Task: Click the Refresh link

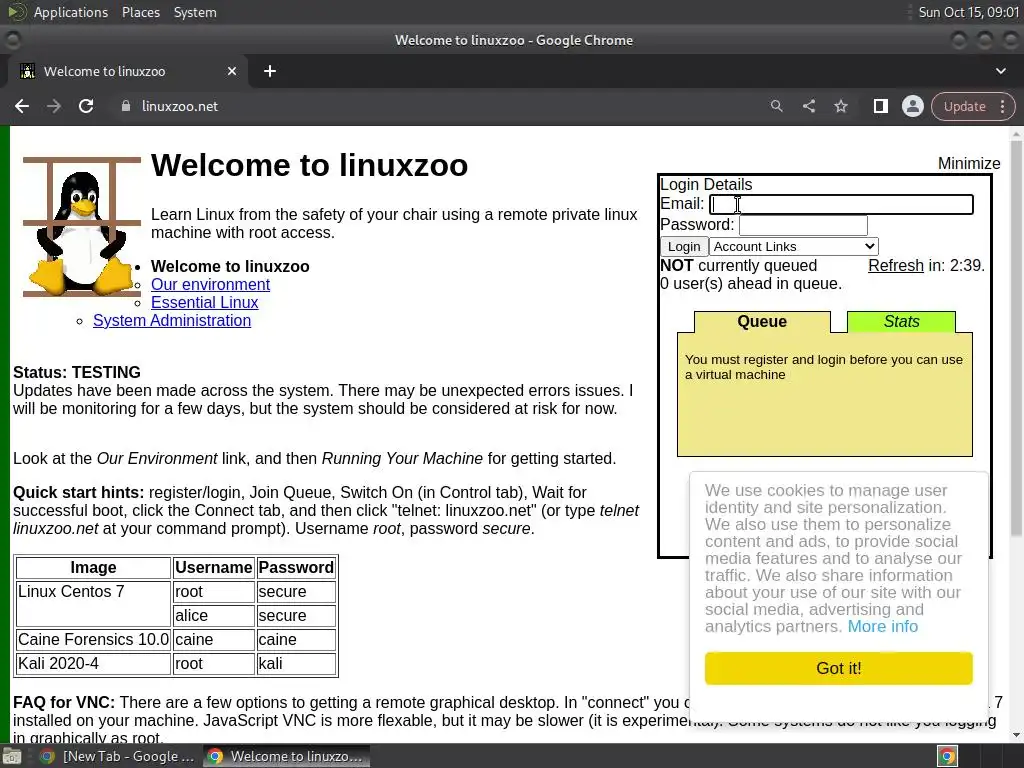Action: [895, 266]
